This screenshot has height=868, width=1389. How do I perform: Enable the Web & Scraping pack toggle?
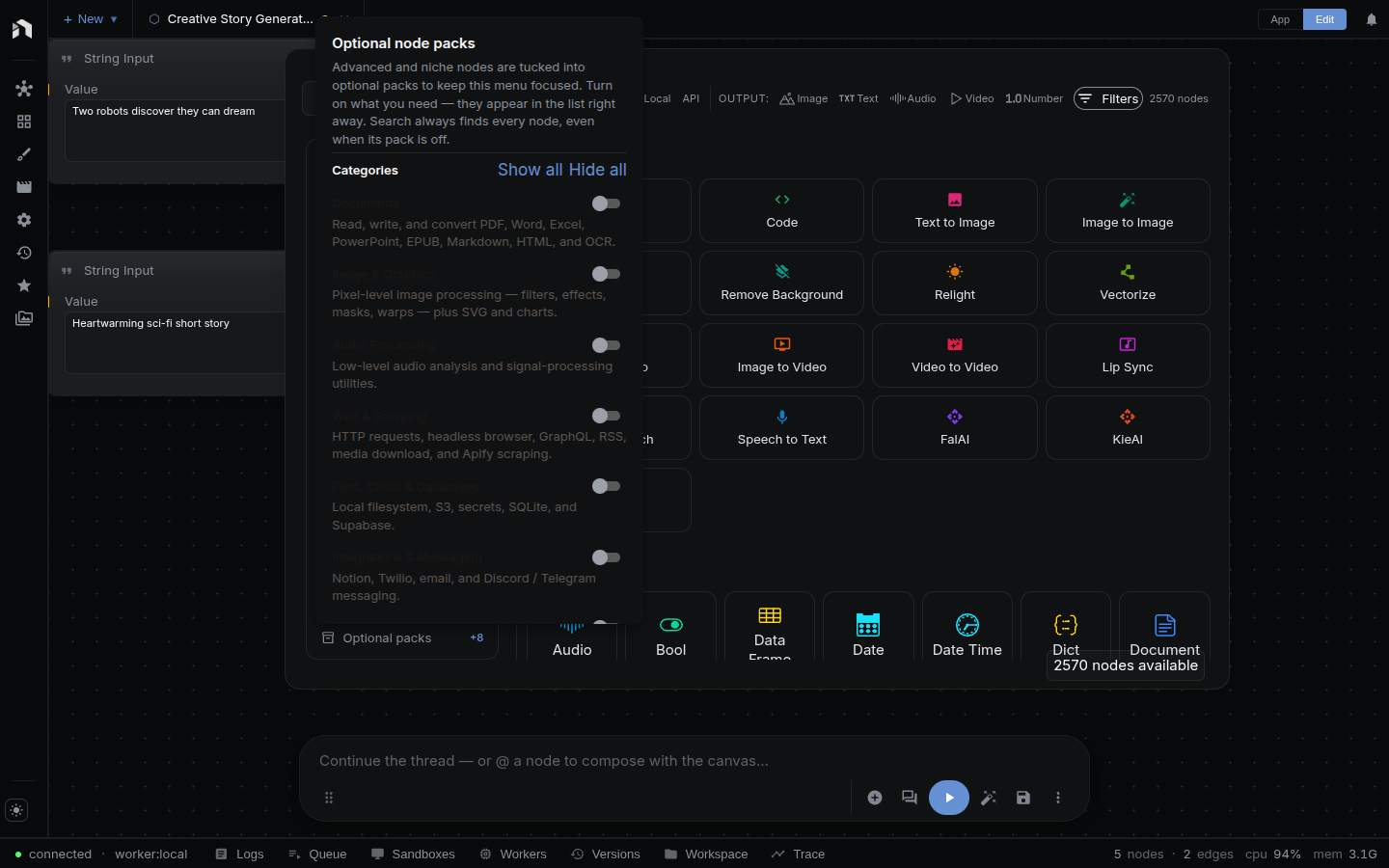pos(606,416)
